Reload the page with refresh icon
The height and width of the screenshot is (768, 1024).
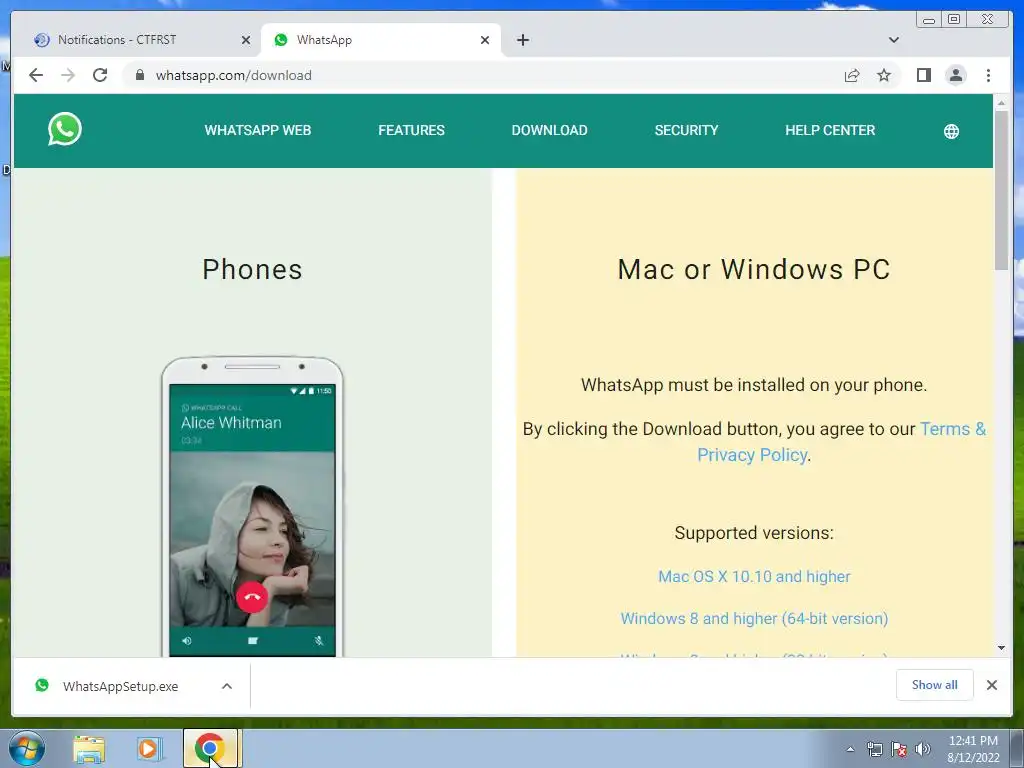click(x=100, y=75)
